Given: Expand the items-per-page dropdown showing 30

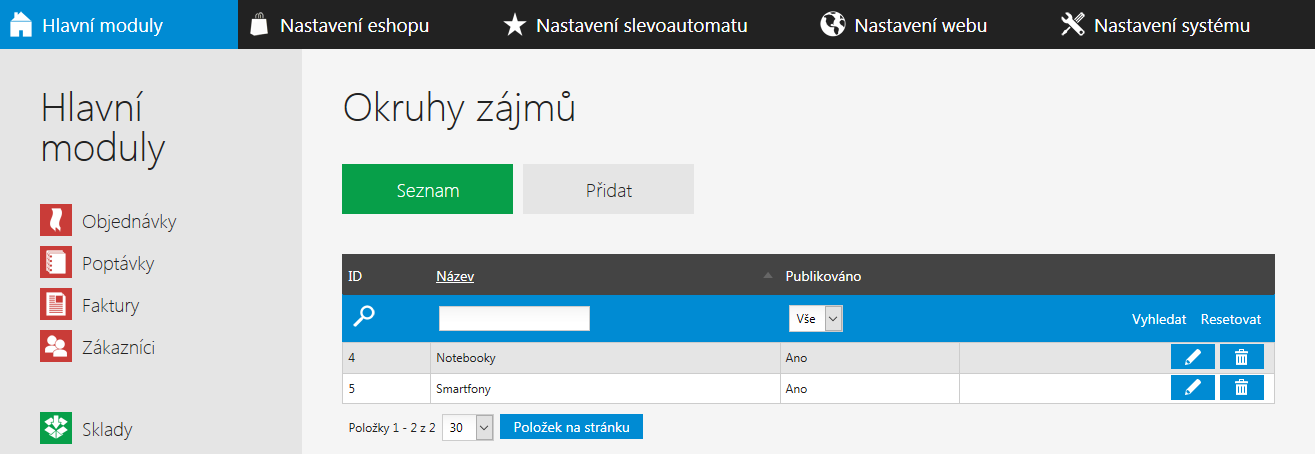Looking at the screenshot, I should coord(468,427).
